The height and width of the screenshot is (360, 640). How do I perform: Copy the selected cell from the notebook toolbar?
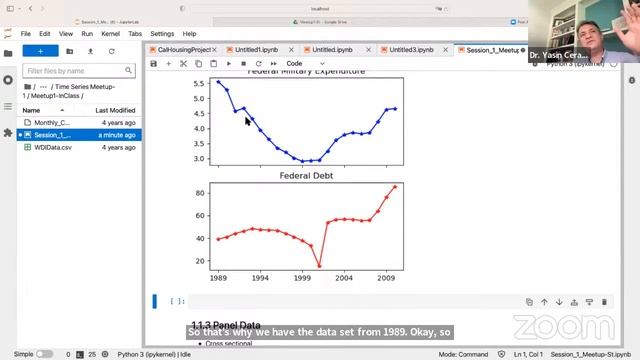point(198,64)
